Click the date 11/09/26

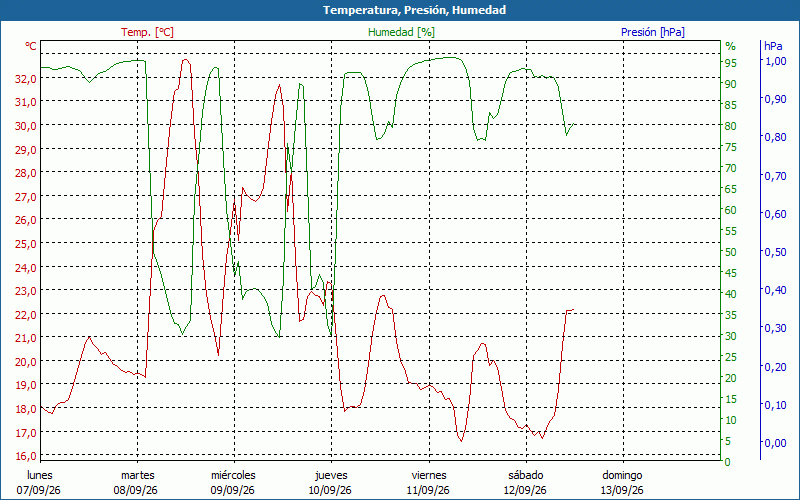tap(428, 490)
